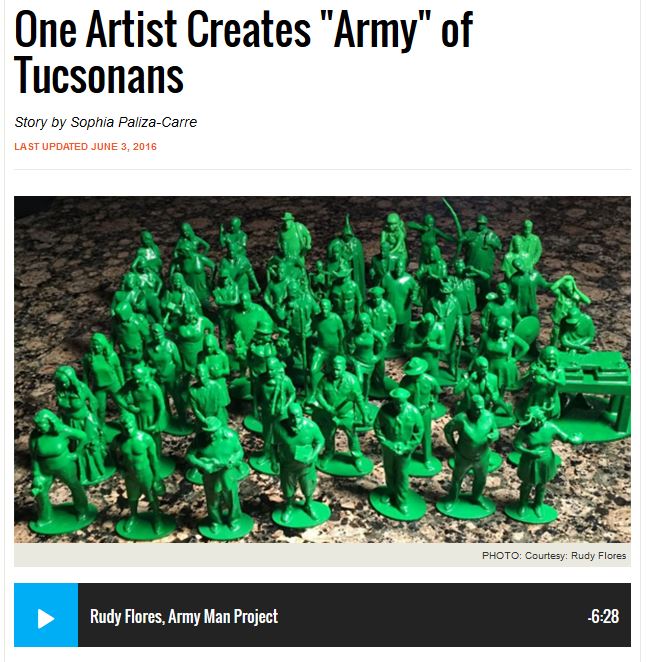Click the gray caption bar under the photo

(x=322, y=555)
